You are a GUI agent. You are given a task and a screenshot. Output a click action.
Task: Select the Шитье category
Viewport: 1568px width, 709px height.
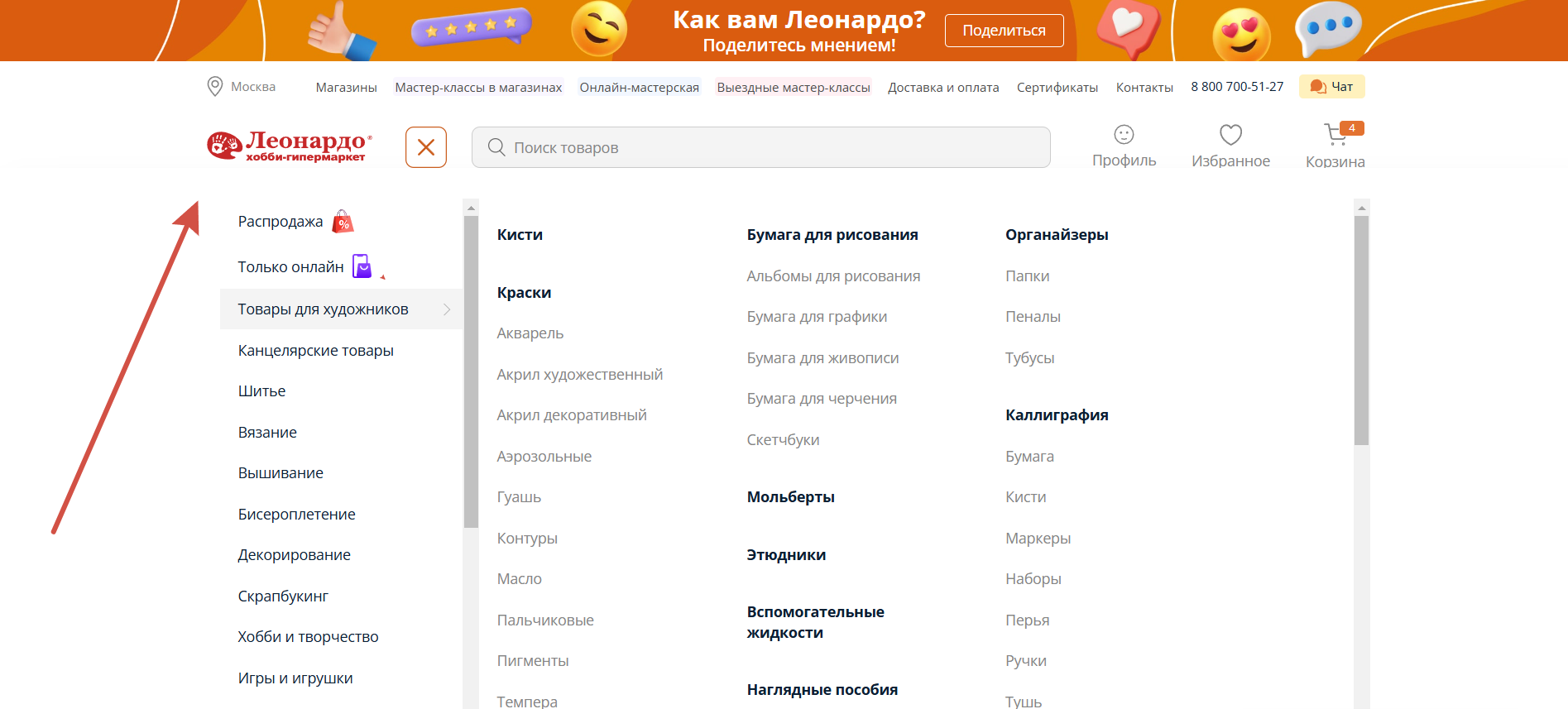click(261, 391)
